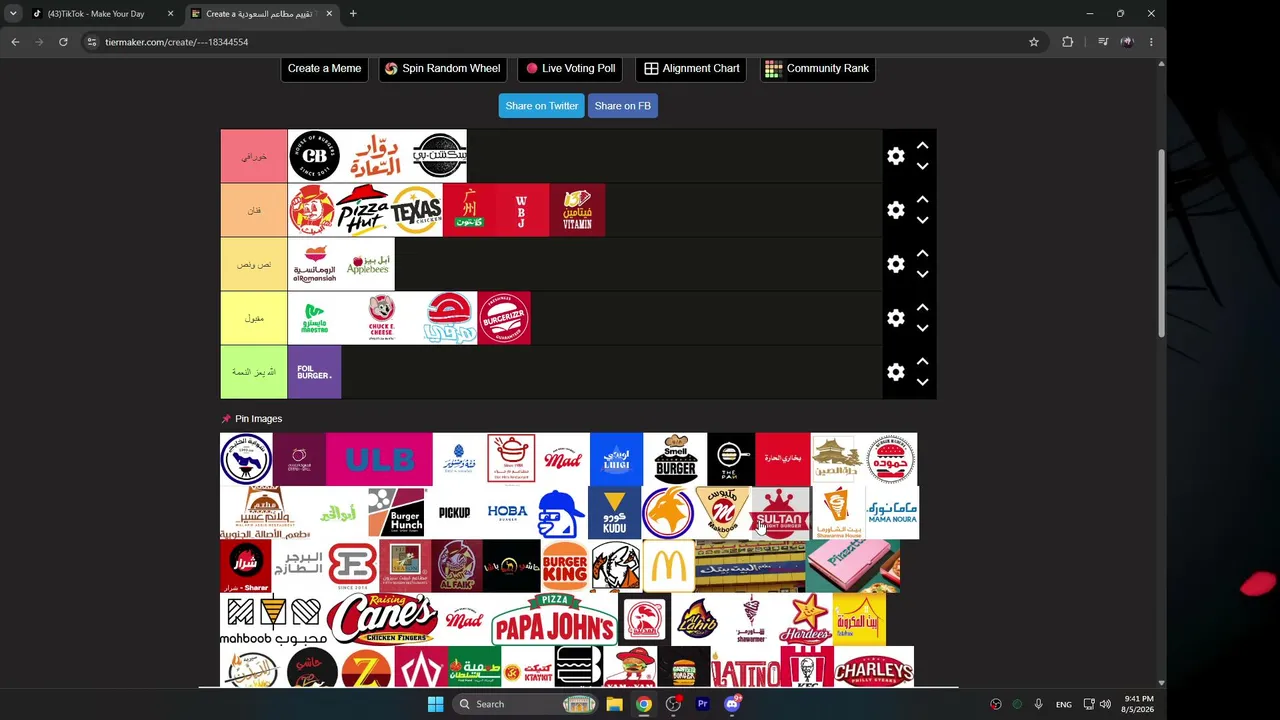
Task: Click the red top tier label
Action: (254, 156)
